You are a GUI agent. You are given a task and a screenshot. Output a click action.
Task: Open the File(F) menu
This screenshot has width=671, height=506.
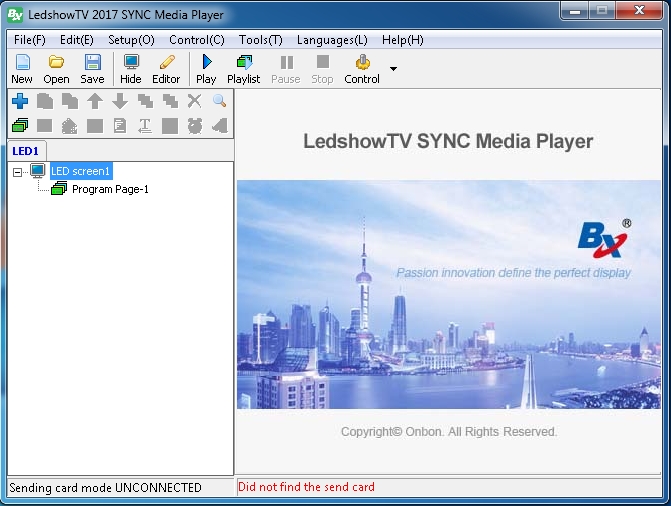(x=30, y=40)
